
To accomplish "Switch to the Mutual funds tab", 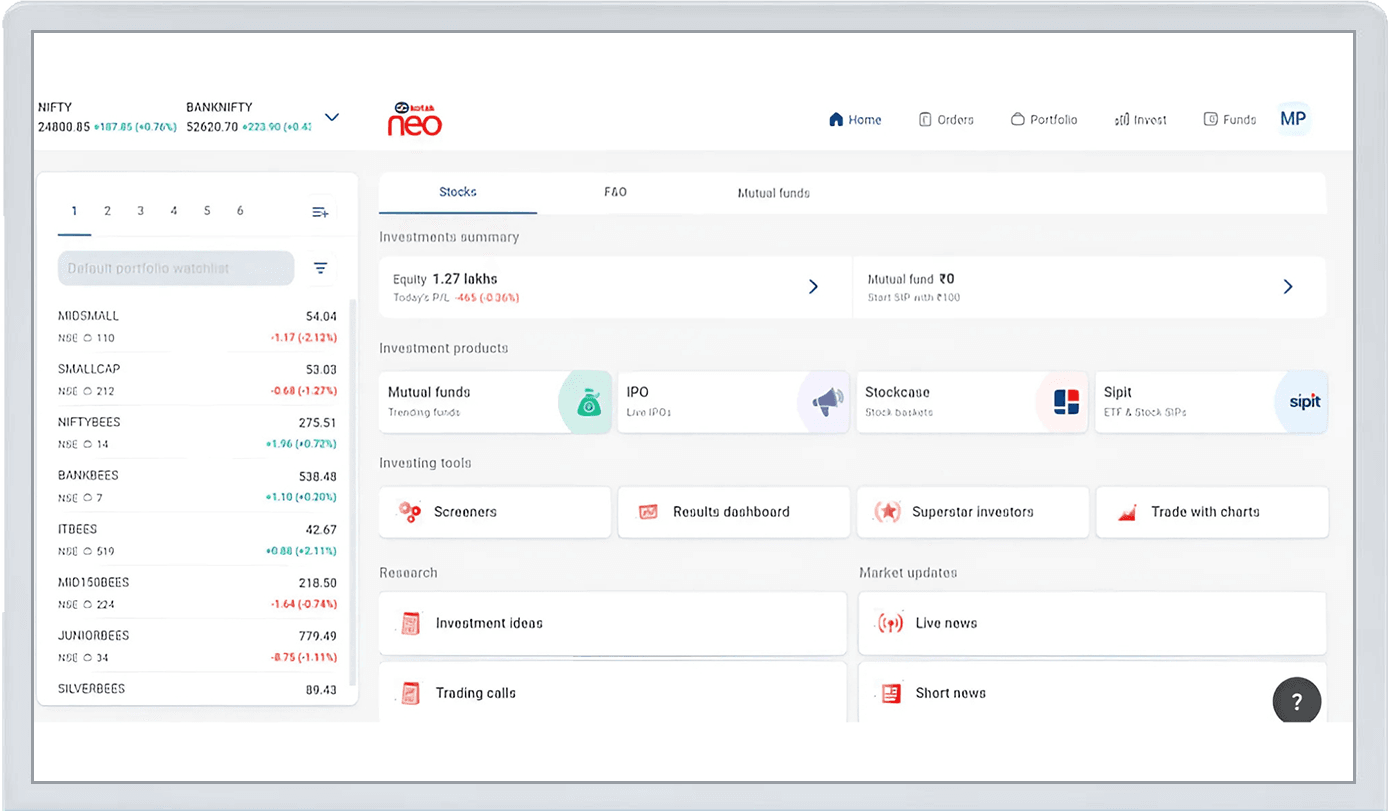I will click(773, 193).
